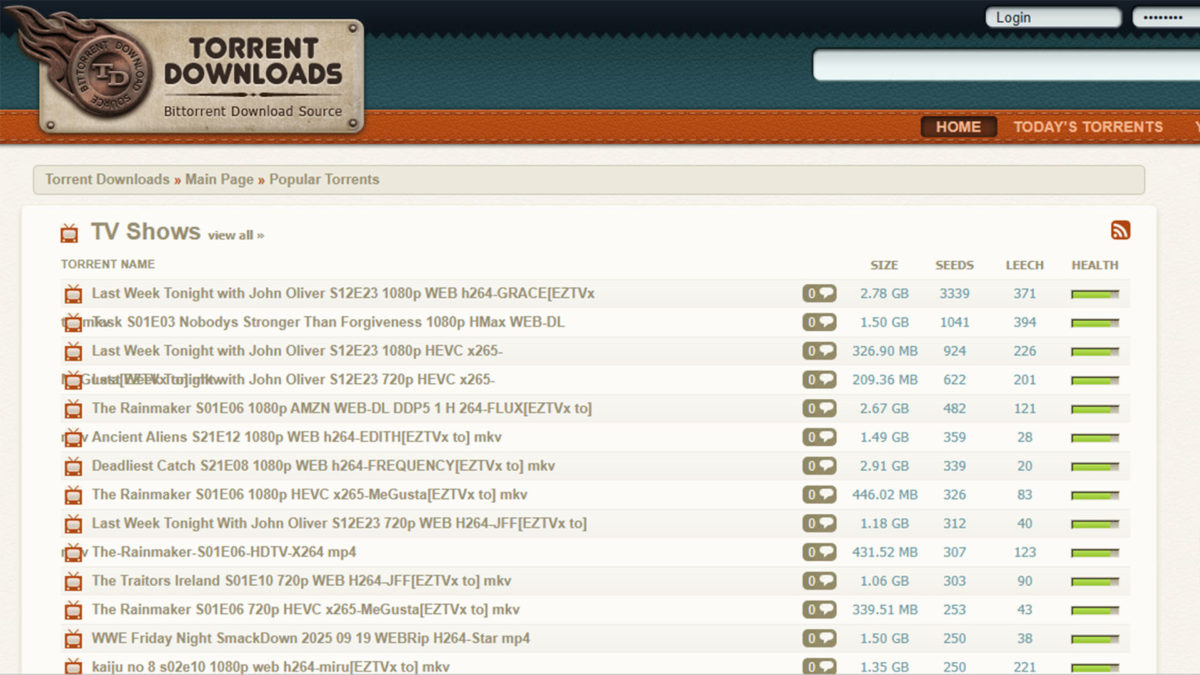Open Rainmaker S01E06 1080p AMZN WEB-DL link
The width and height of the screenshot is (1200, 675).
click(342, 408)
